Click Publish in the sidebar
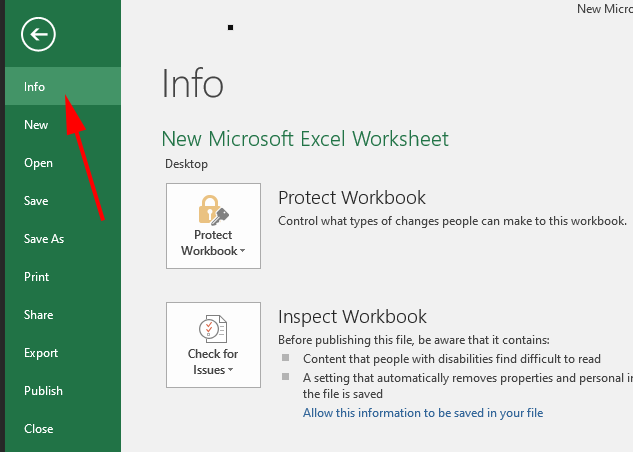633x452 pixels. 43,391
